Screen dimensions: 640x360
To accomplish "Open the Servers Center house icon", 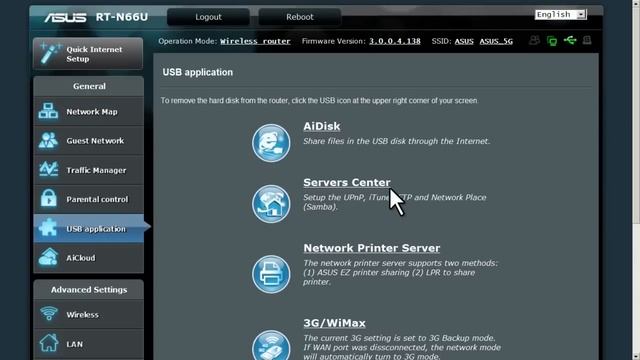I will [x=271, y=204].
